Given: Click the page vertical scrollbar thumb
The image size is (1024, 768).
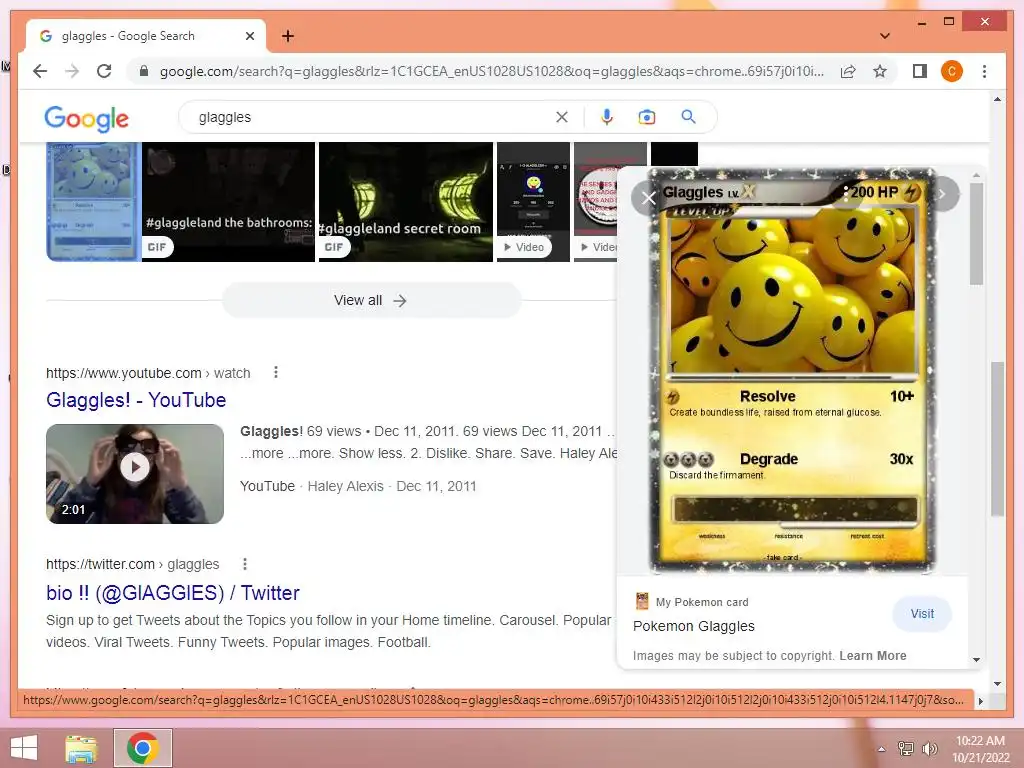Looking at the screenshot, I should [x=997, y=439].
